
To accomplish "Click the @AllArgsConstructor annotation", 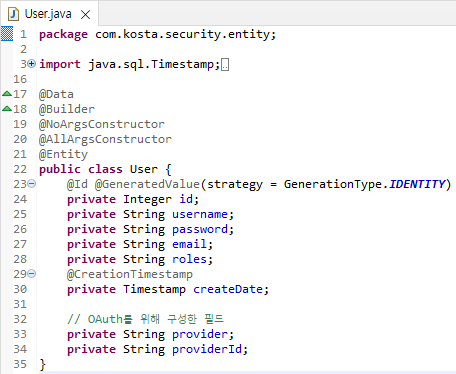I will click(x=105, y=139).
